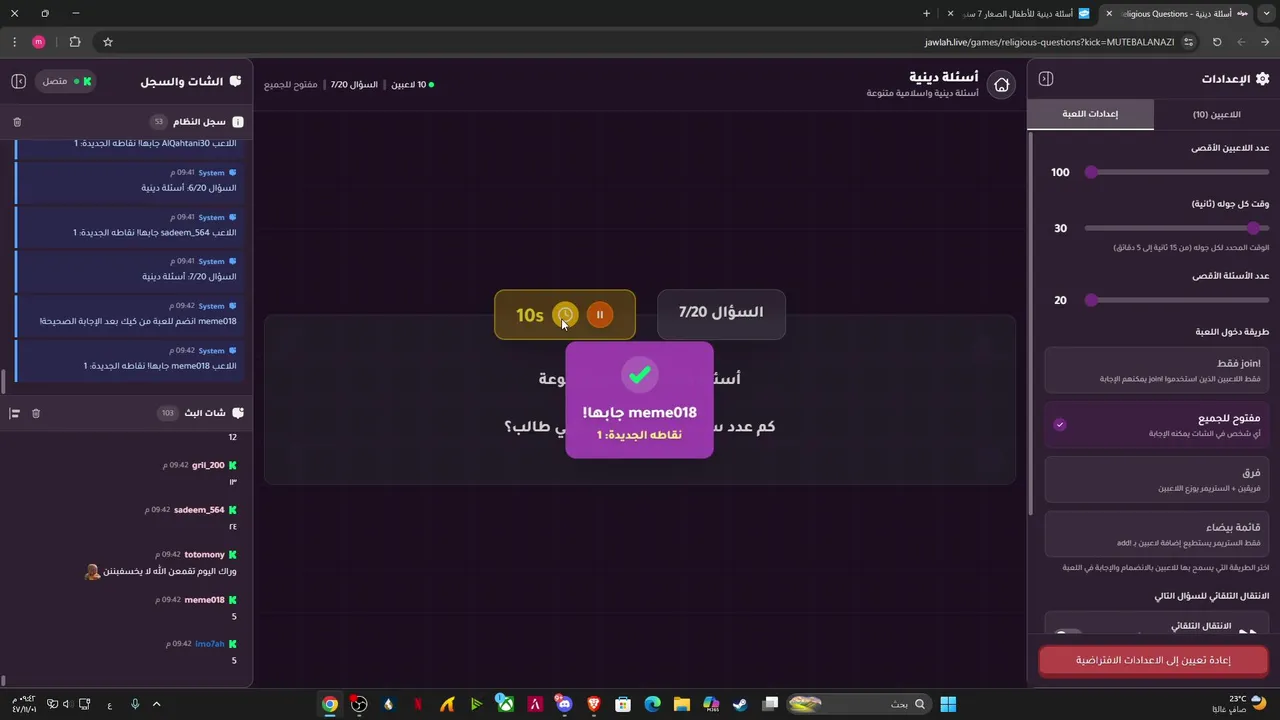Viewport: 1280px width, 720px height.
Task: Open Microsoft Edge from the taskbar
Action: click(x=653, y=704)
